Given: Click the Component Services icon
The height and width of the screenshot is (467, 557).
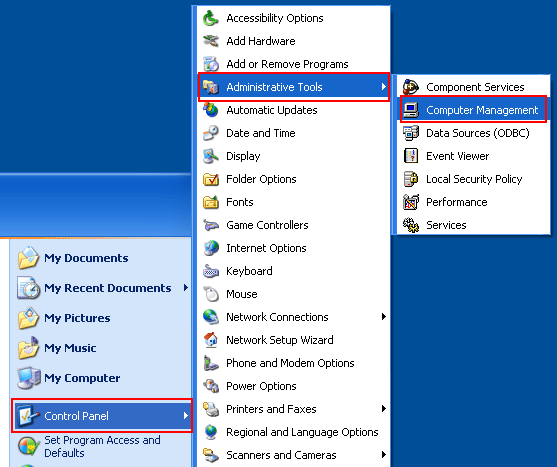Looking at the screenshot, I should [411, 87].
